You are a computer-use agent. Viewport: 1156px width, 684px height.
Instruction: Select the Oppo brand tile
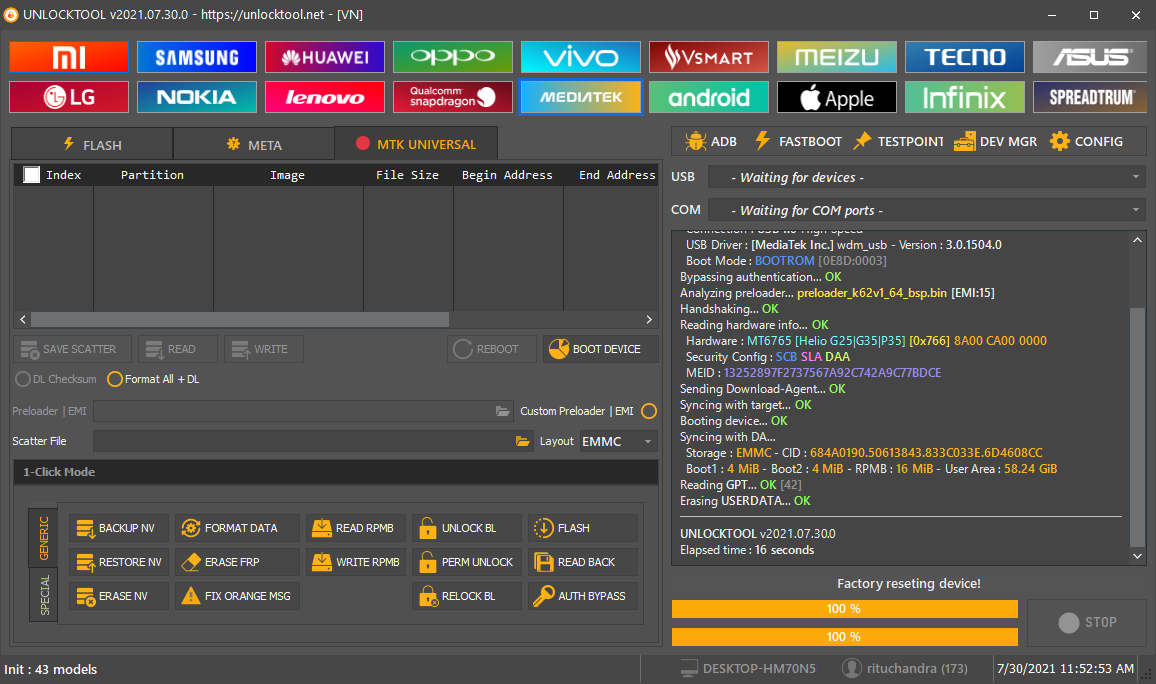tap(453, 57)
